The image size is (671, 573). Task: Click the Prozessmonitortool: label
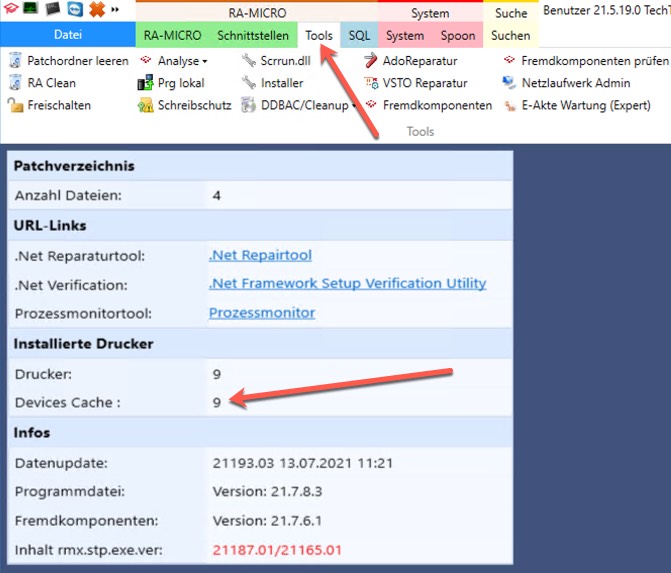[83, 314]
